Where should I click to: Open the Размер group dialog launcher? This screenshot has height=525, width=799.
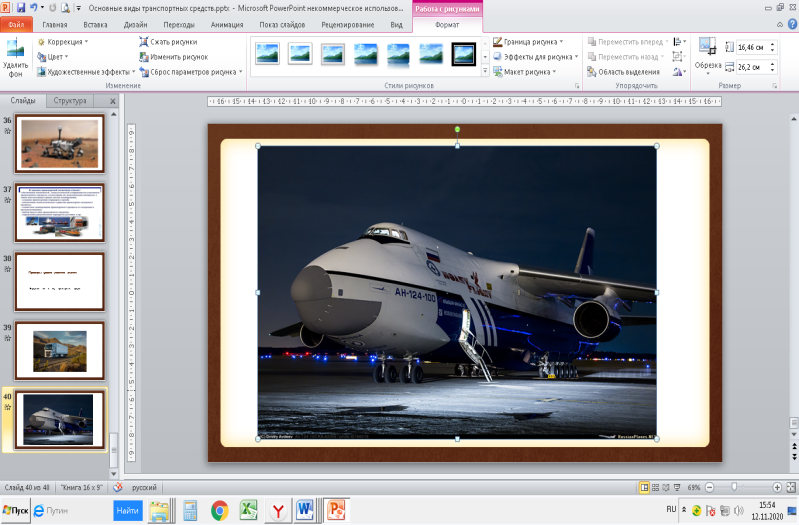point(775,86)
